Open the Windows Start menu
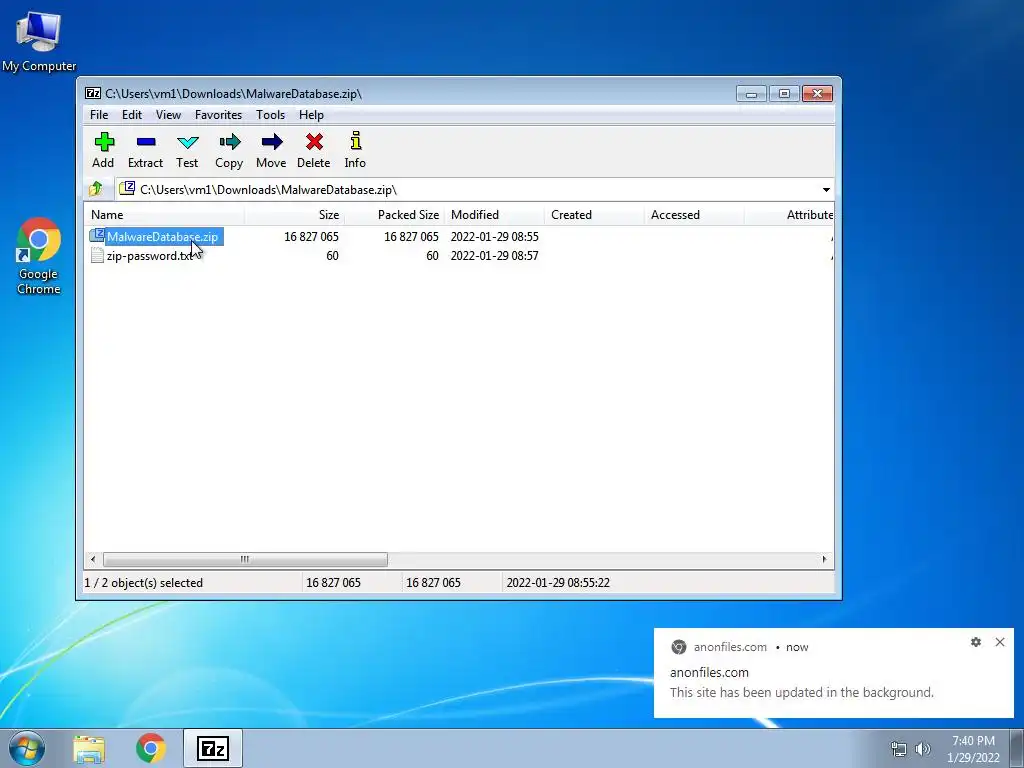This screenshot has height=768, width=1024. point(27,748)
